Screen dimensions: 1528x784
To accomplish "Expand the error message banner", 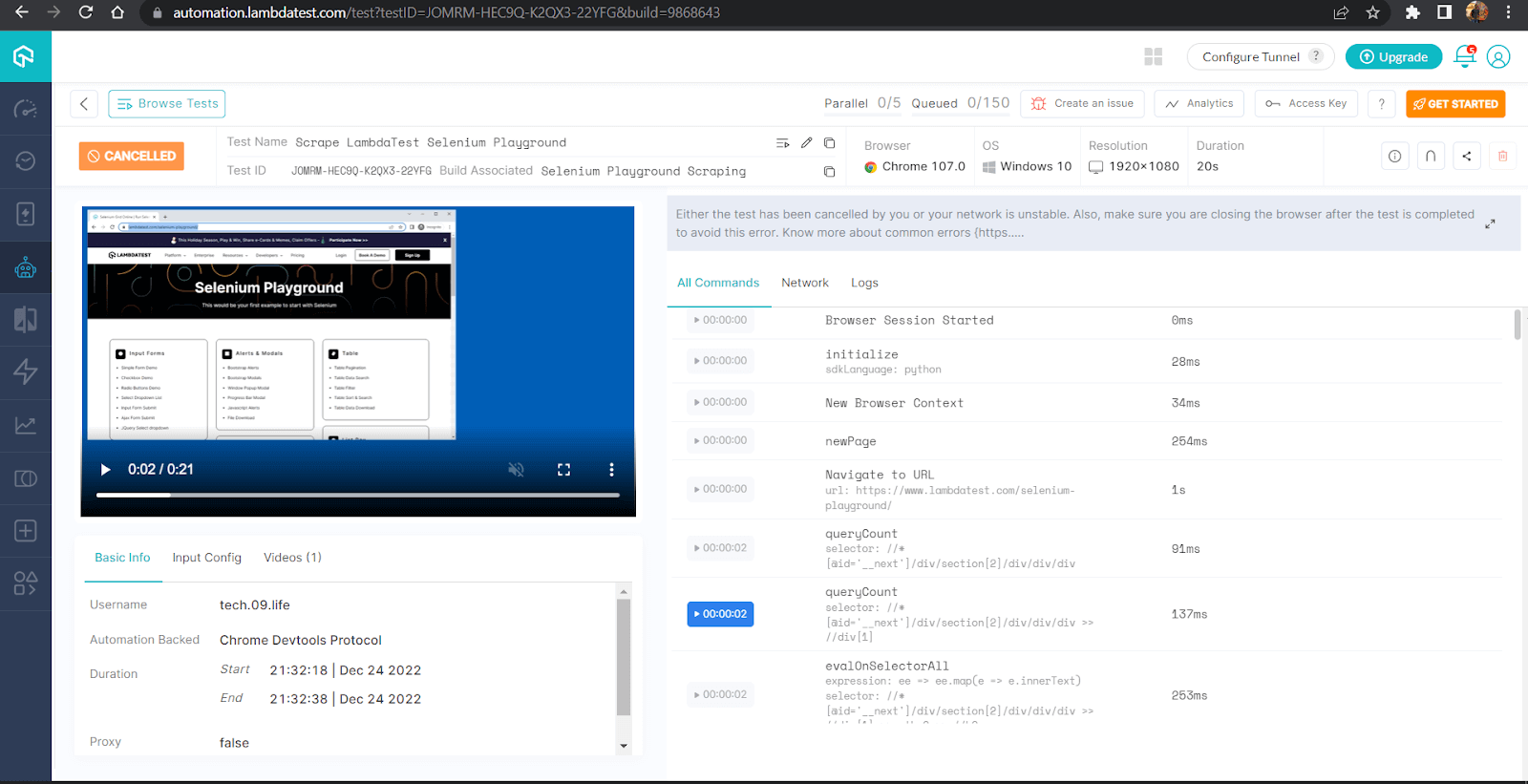I will coord(1490,223).
